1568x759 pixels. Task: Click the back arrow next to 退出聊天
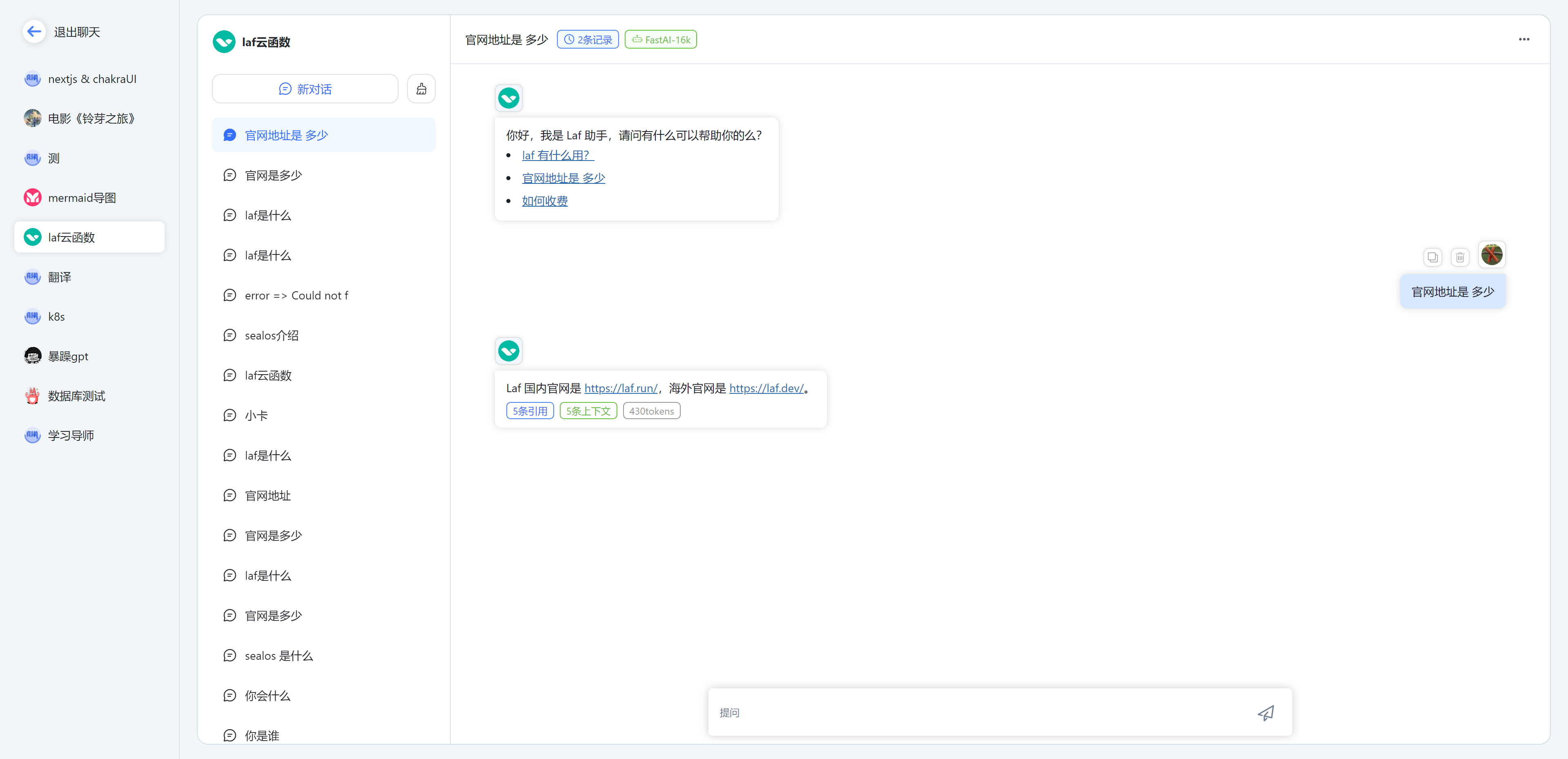34,31
